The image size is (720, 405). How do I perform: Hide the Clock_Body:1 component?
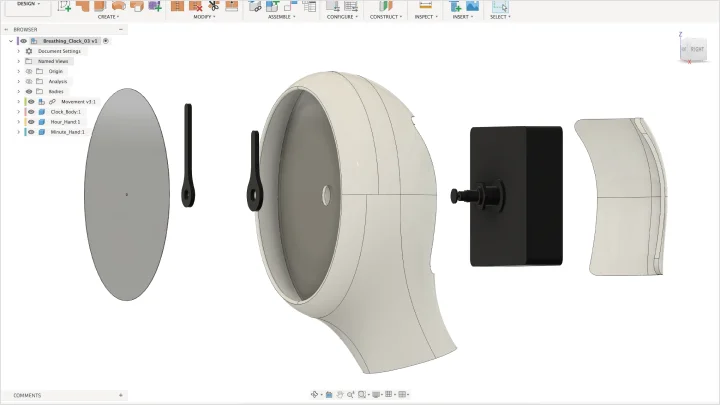point(31,112)
